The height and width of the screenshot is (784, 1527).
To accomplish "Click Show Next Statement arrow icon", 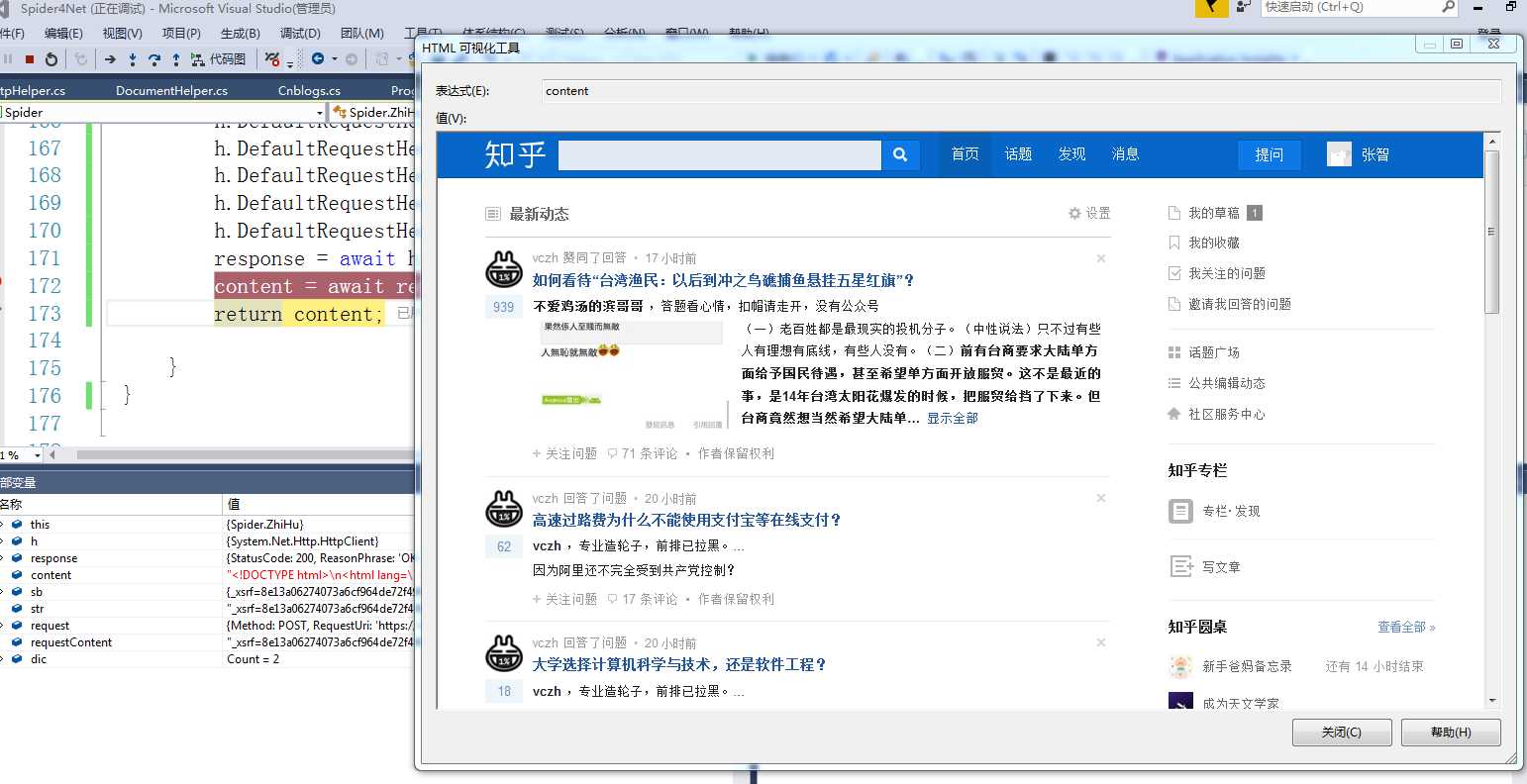I will tap(110, 59).
